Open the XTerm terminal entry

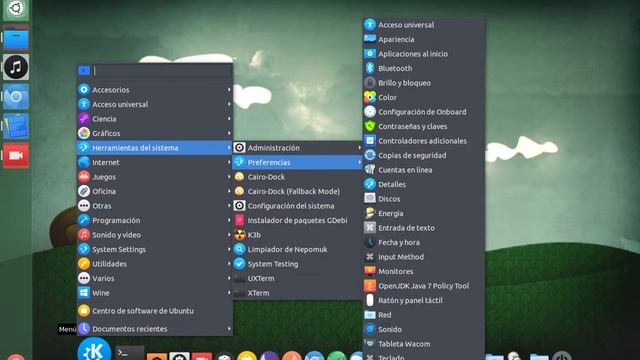click(x=298, y=293)
